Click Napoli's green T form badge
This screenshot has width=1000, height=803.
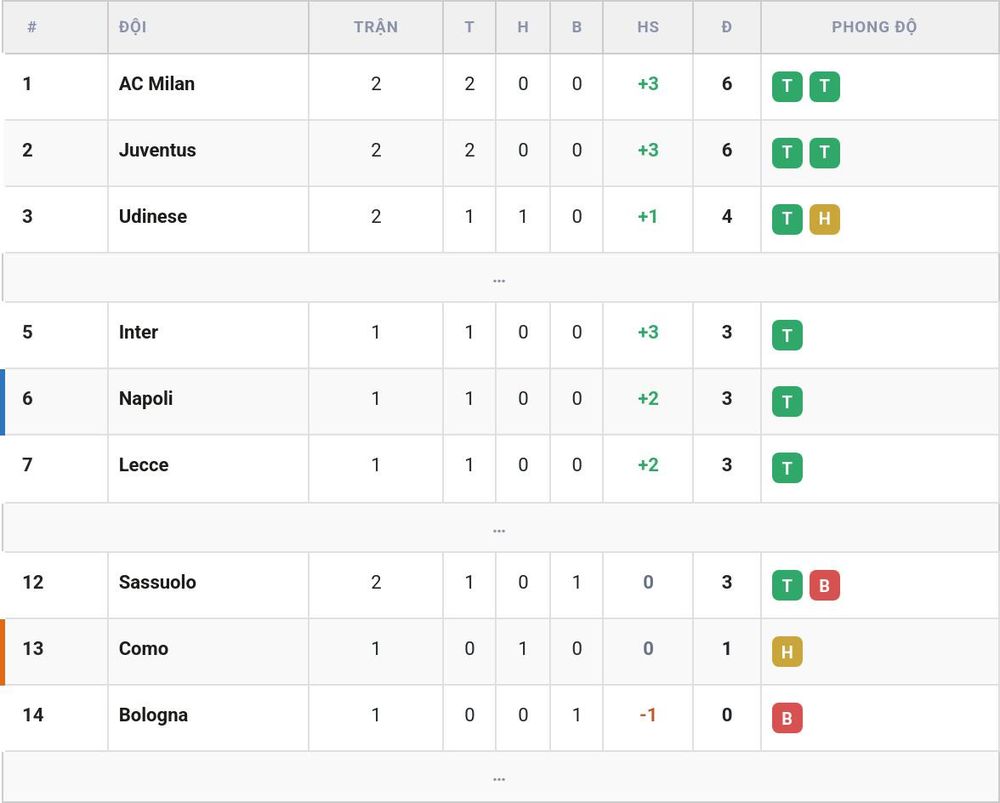click(787, 401)
